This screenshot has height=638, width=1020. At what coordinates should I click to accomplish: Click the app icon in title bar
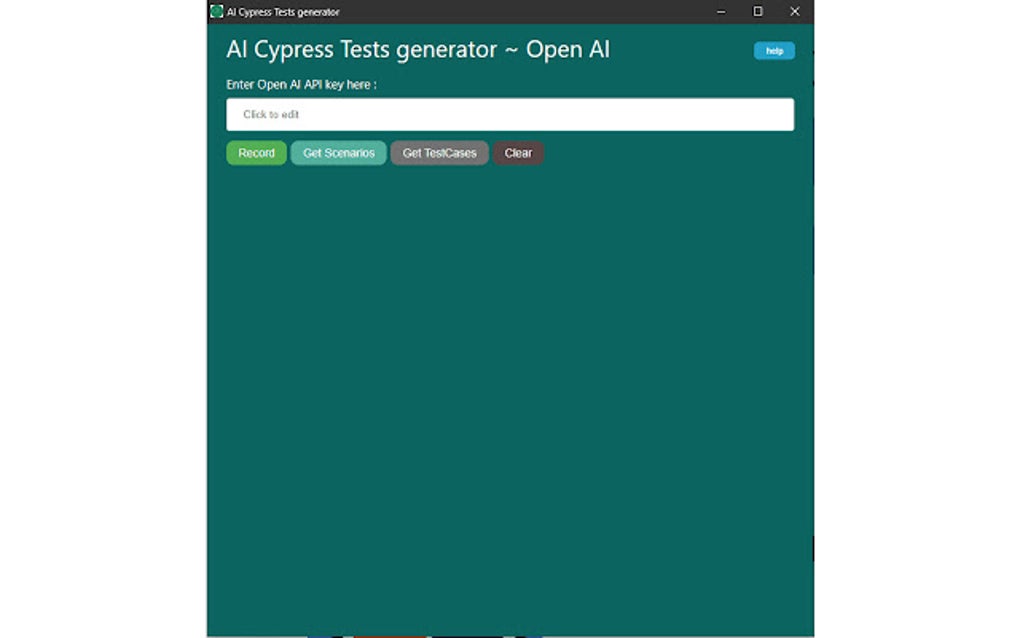[x=217, y=12]
